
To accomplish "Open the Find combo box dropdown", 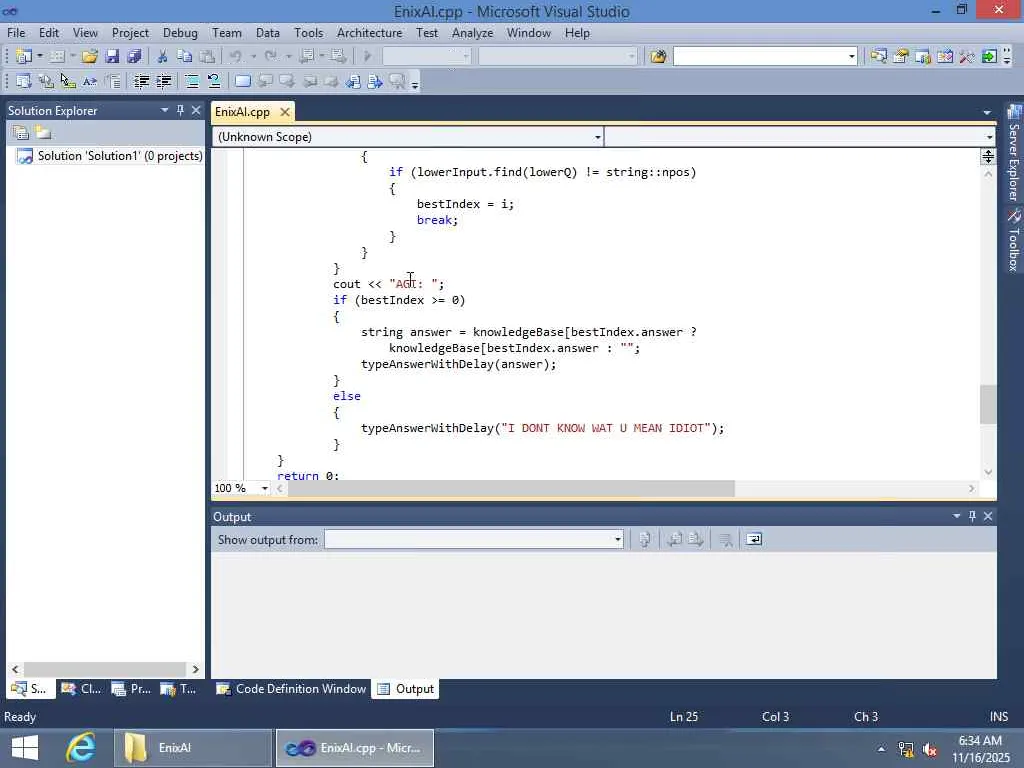I will click(851, 56).
